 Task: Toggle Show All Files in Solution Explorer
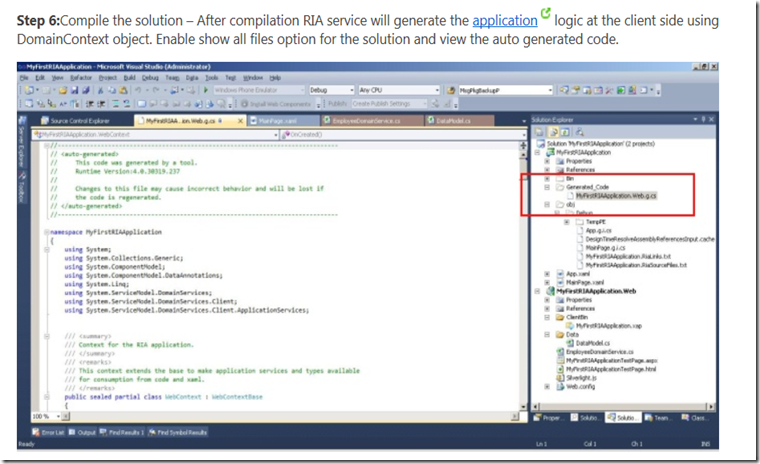coord(554,132)
